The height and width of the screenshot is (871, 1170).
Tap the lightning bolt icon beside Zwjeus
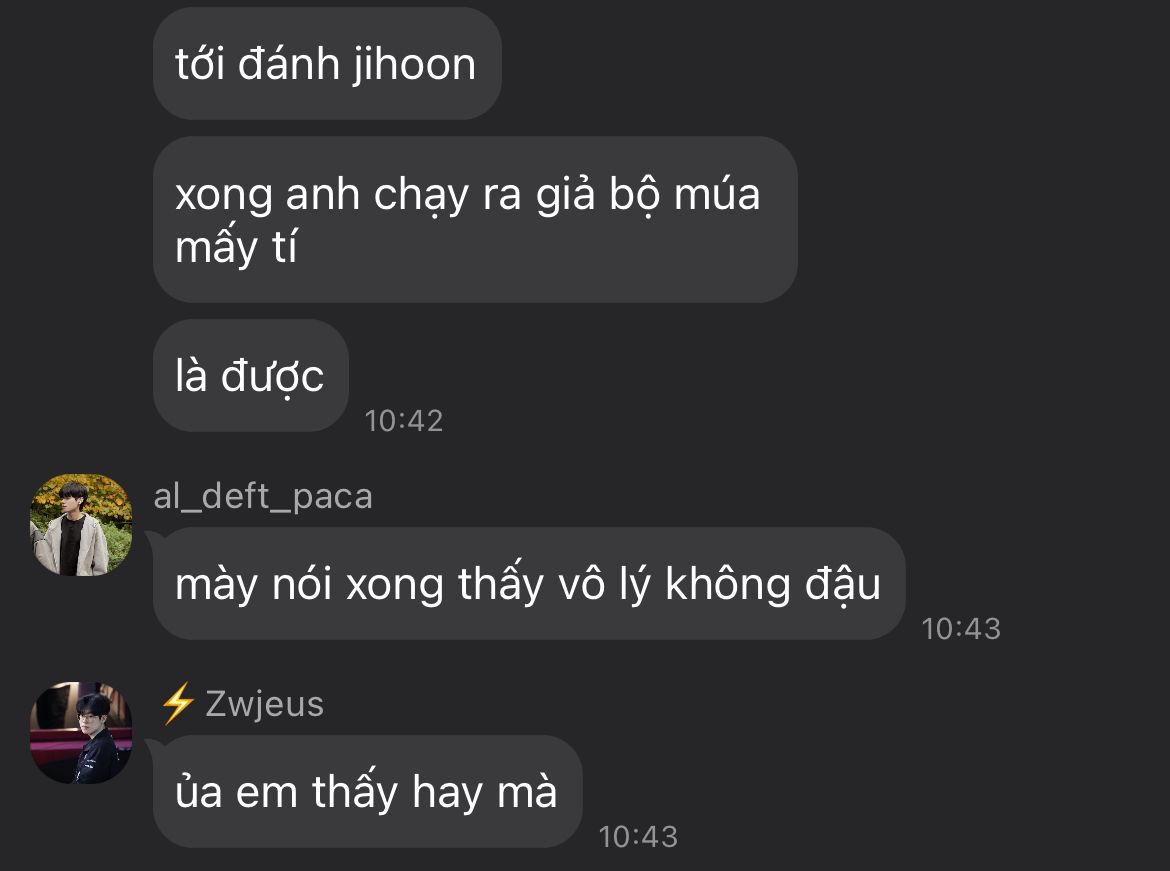coord(178,704)
